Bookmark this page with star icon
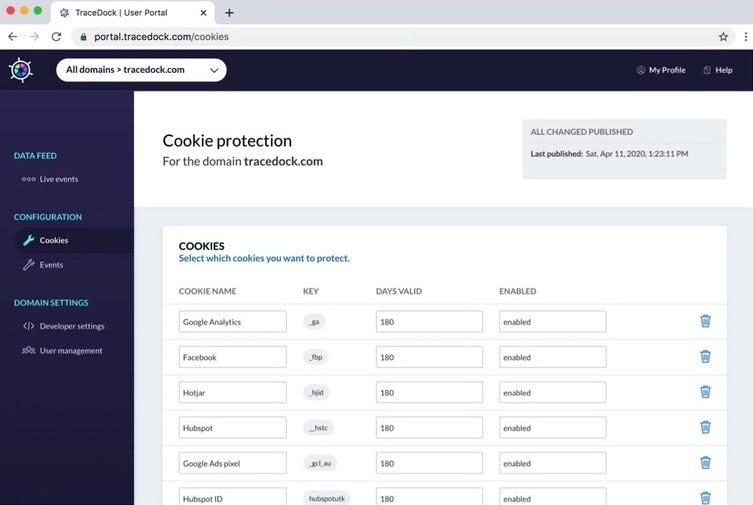The image size is (753, 505). (723, 36)
